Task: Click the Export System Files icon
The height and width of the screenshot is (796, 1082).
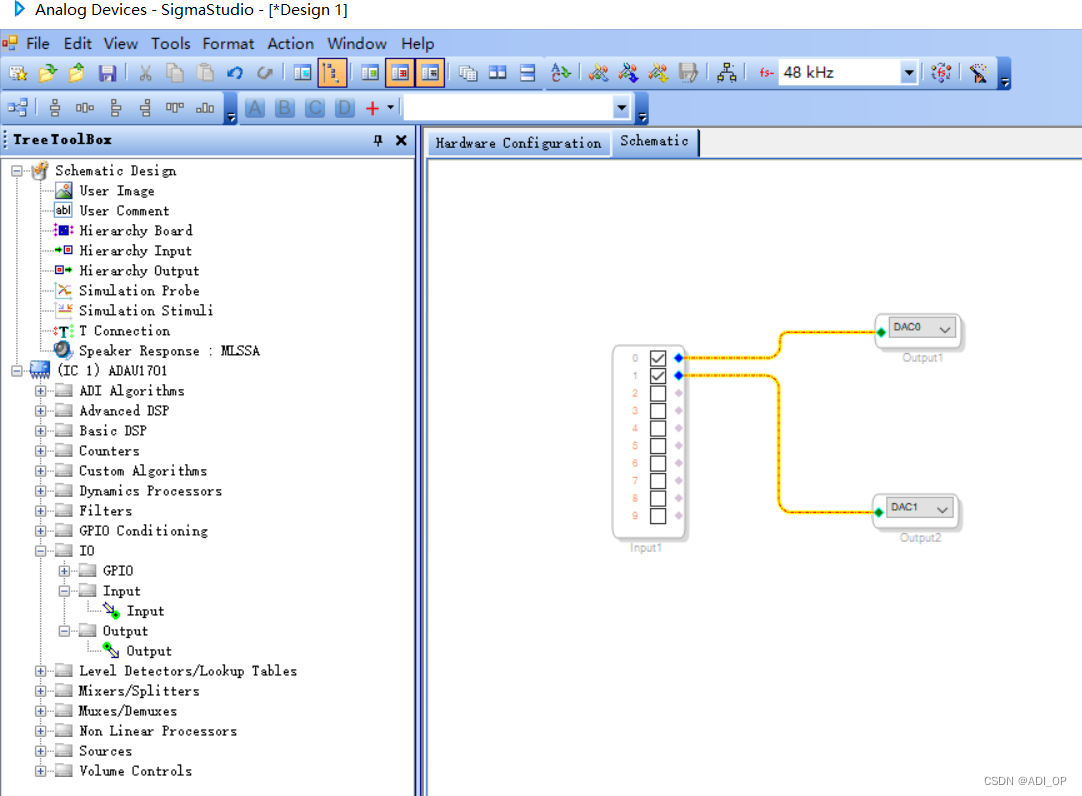Action: 688,72
